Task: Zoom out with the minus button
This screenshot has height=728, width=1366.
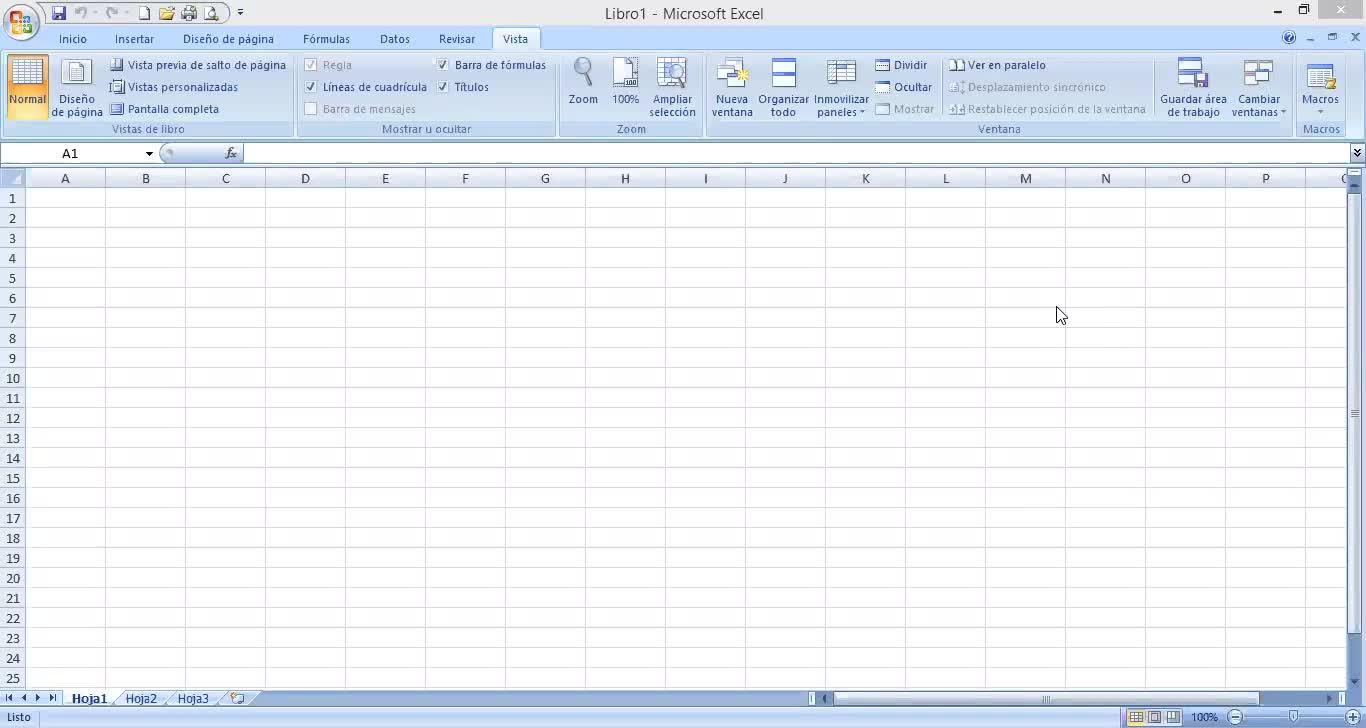Action: point(1235,717)
